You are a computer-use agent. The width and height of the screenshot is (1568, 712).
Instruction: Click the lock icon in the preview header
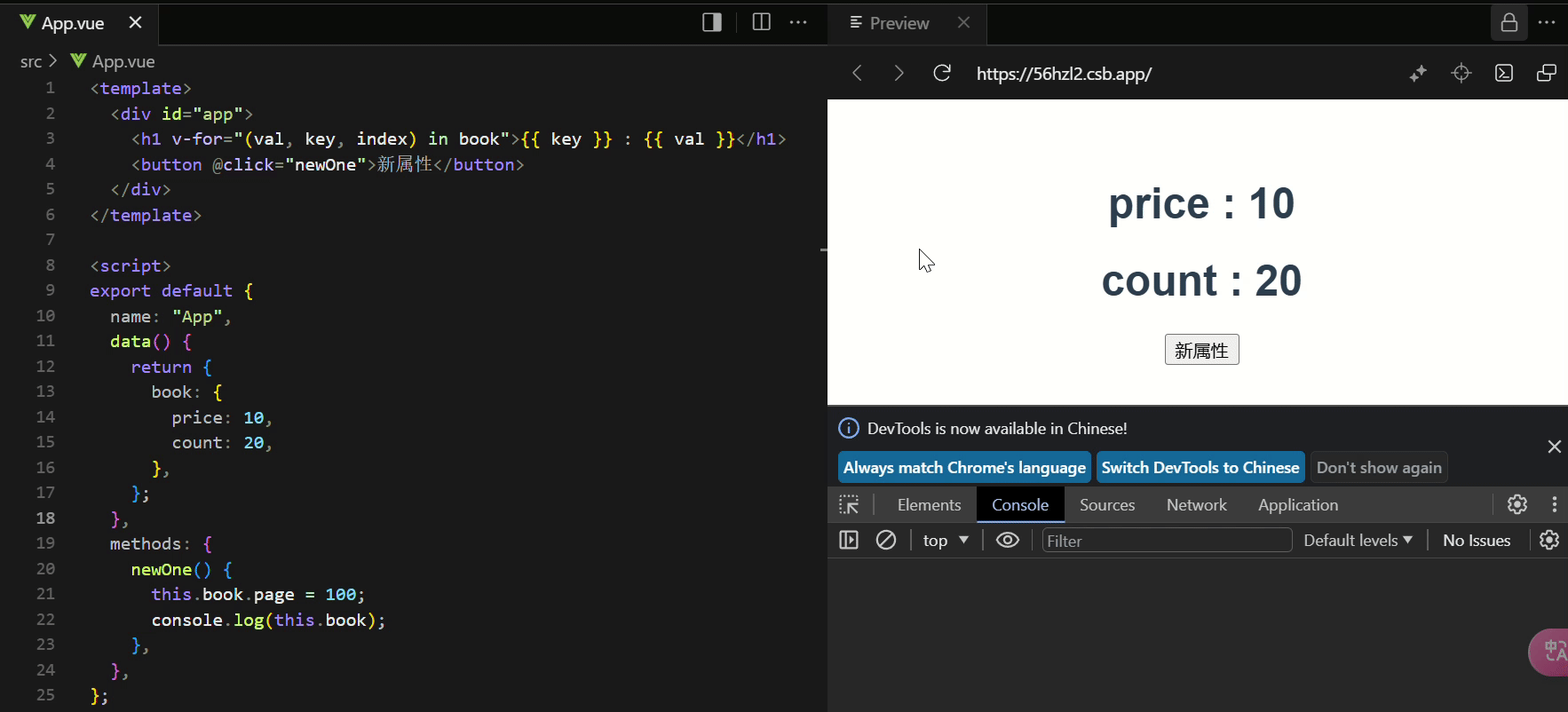1509,22
